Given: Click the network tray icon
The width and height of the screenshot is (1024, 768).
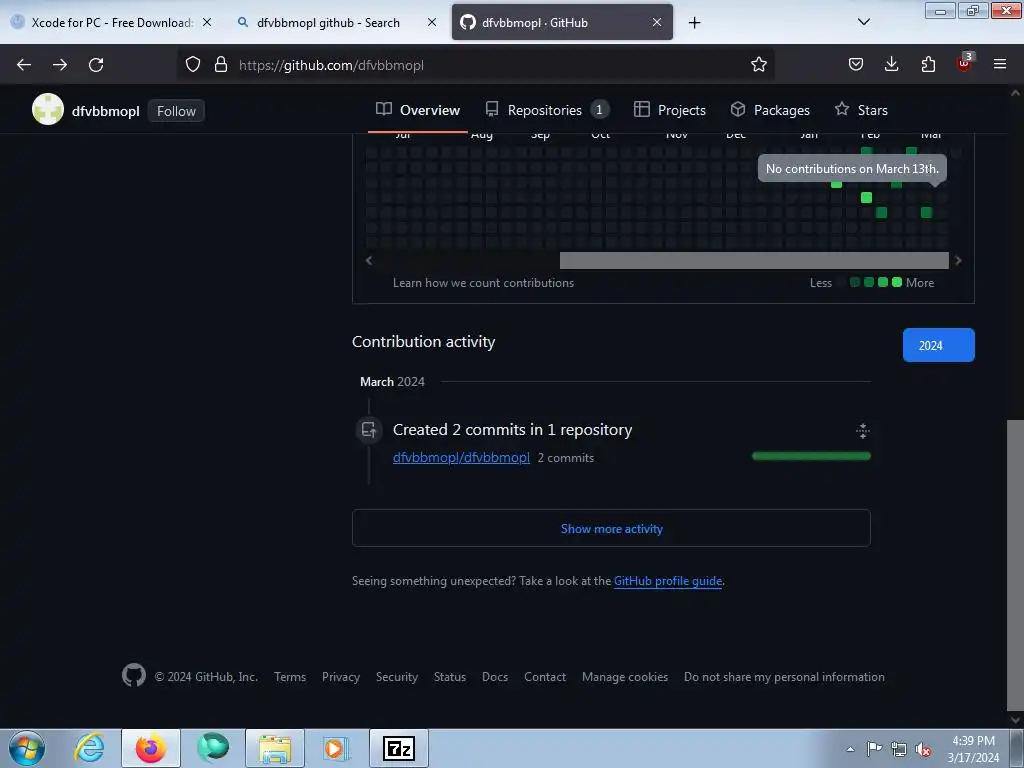Looking at the screenshot, I should click(x=899, y=749).
